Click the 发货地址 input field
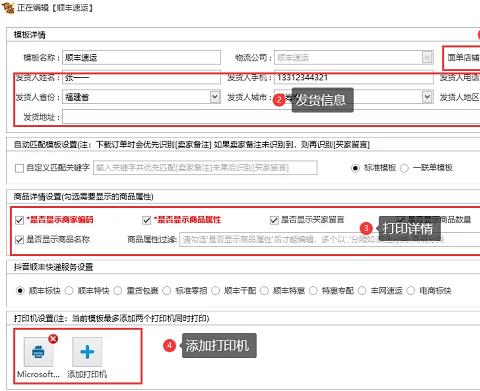The height and width of the screenshot is (391, 480). (271, 117)
